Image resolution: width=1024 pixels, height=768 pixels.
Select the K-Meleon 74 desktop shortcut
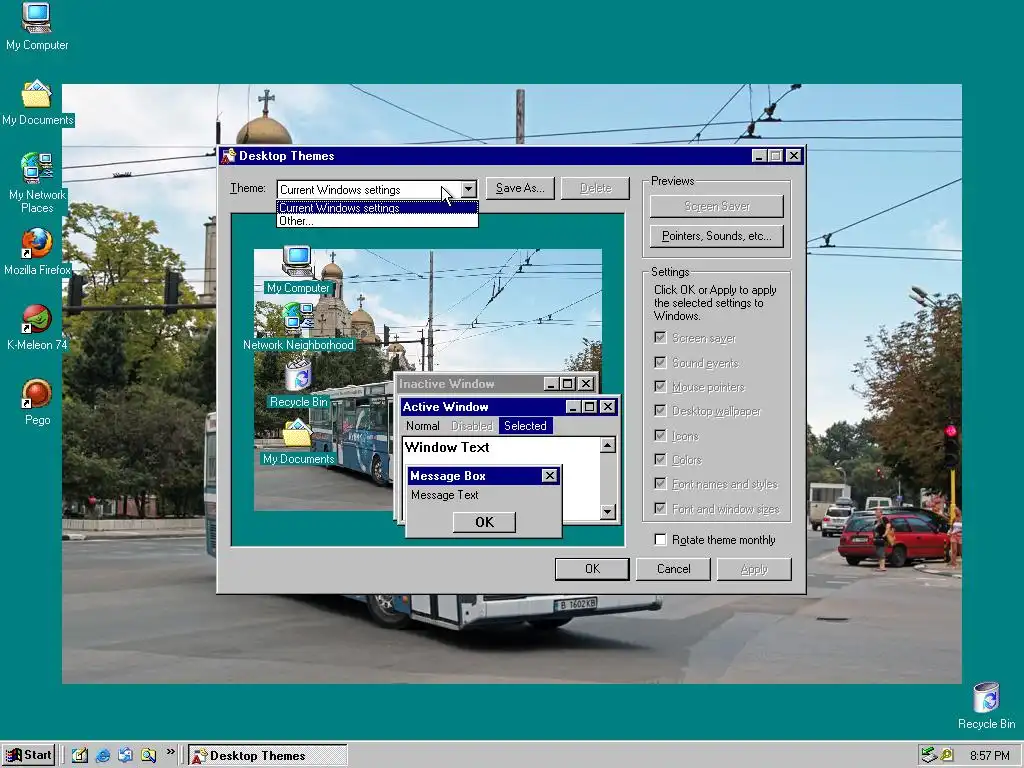[37, 327]
